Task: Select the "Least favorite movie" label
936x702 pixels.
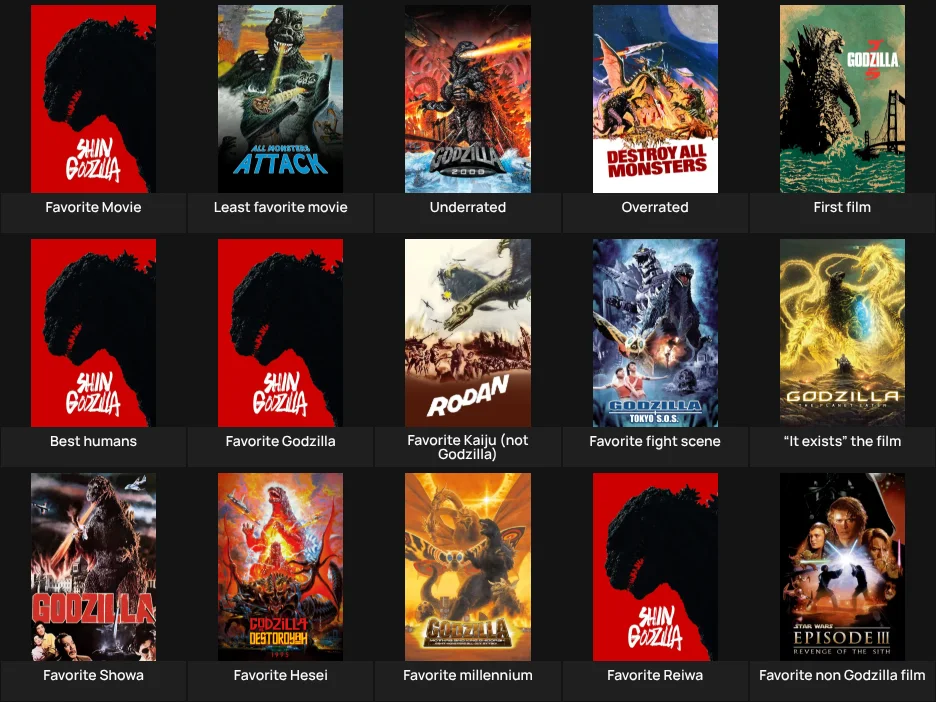Action: tap(281, 208)
